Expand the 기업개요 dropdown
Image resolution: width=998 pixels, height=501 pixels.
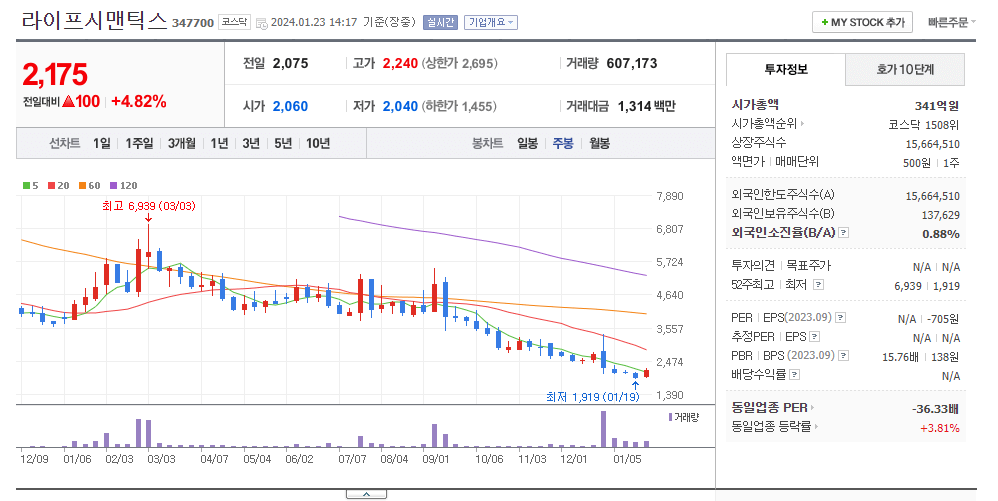coord(491,22)
